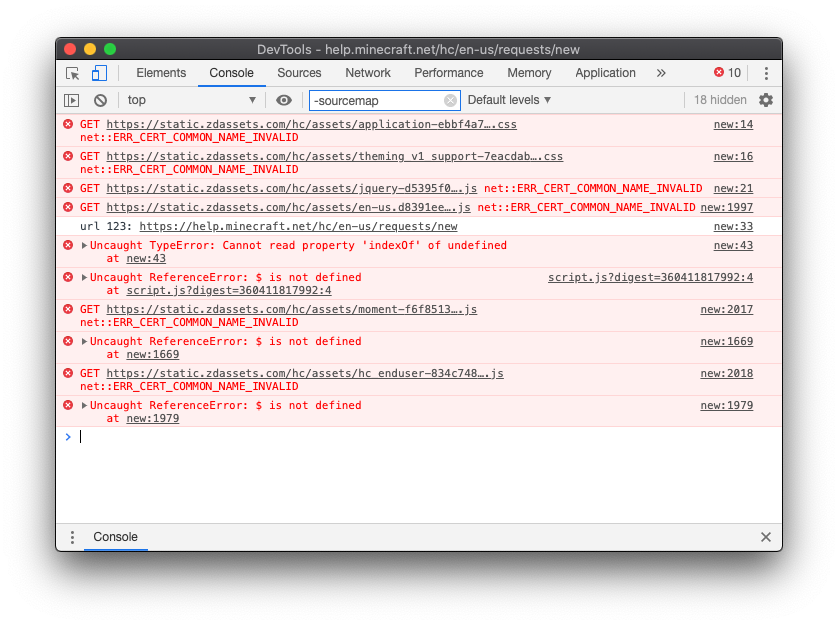Screen dimensions: 838x625
Task: Click the 'at script.js?digest' stack trace link
Action: tap(229, 291)
